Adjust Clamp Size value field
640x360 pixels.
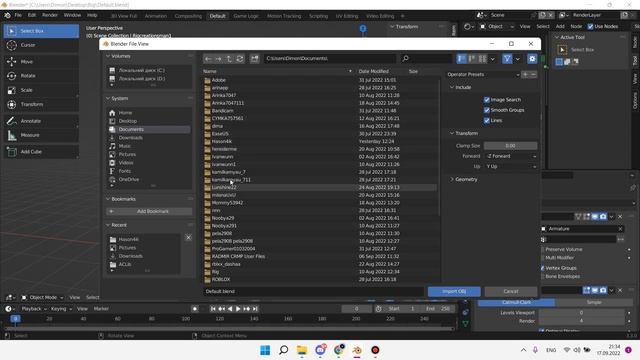tap(510, 146)
